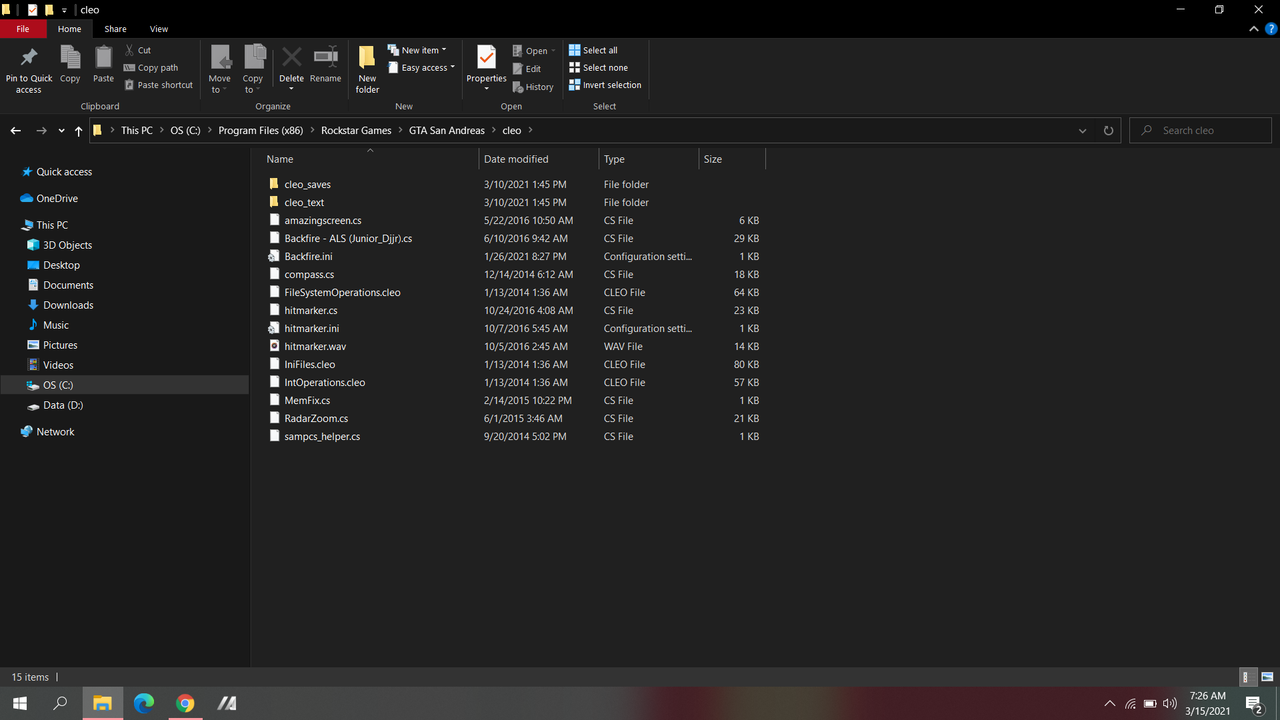
Task: Go up one folder level
Action: (x=79, y=131)
